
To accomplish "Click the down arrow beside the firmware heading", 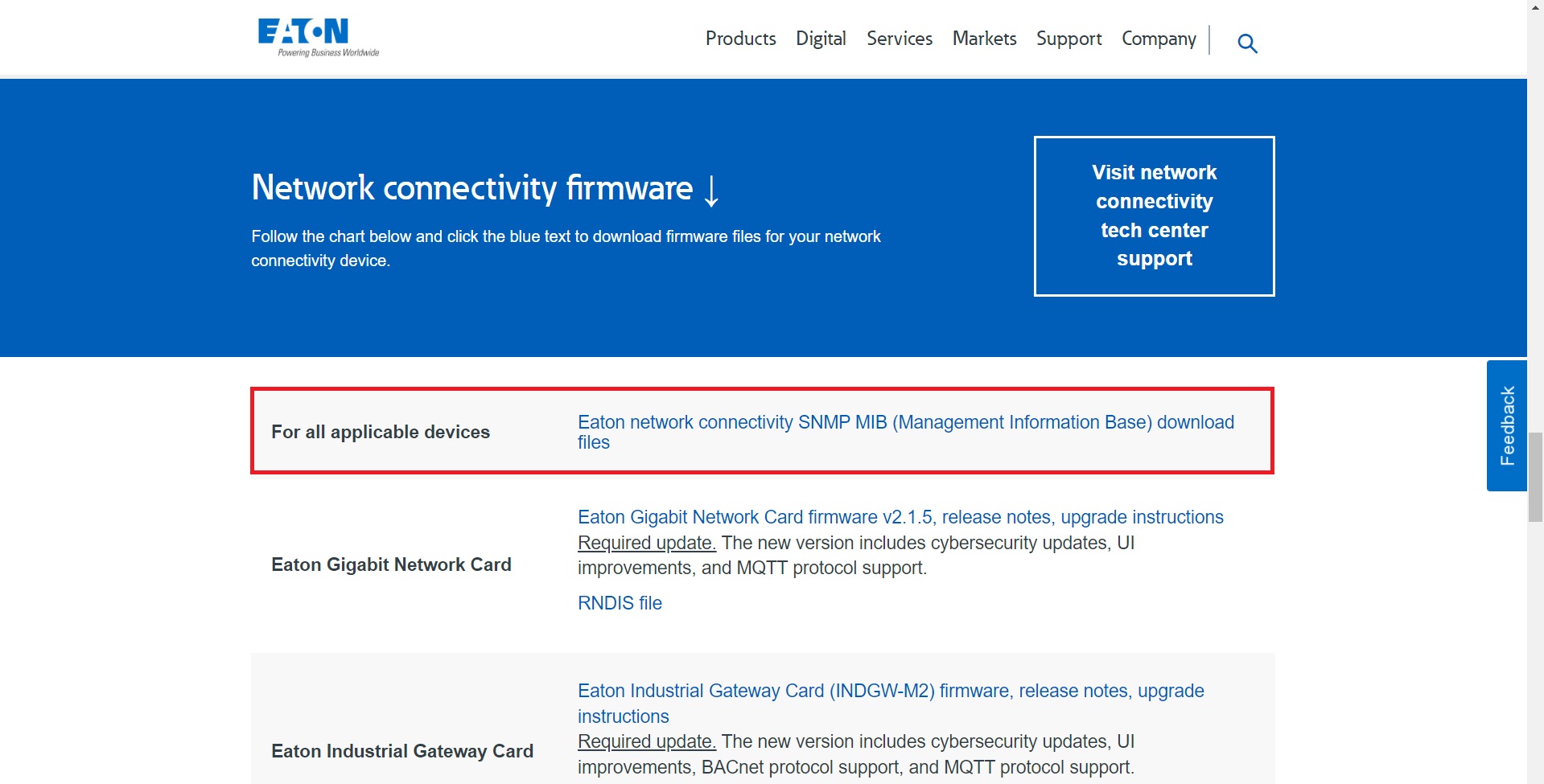I will tap(711, 191).
